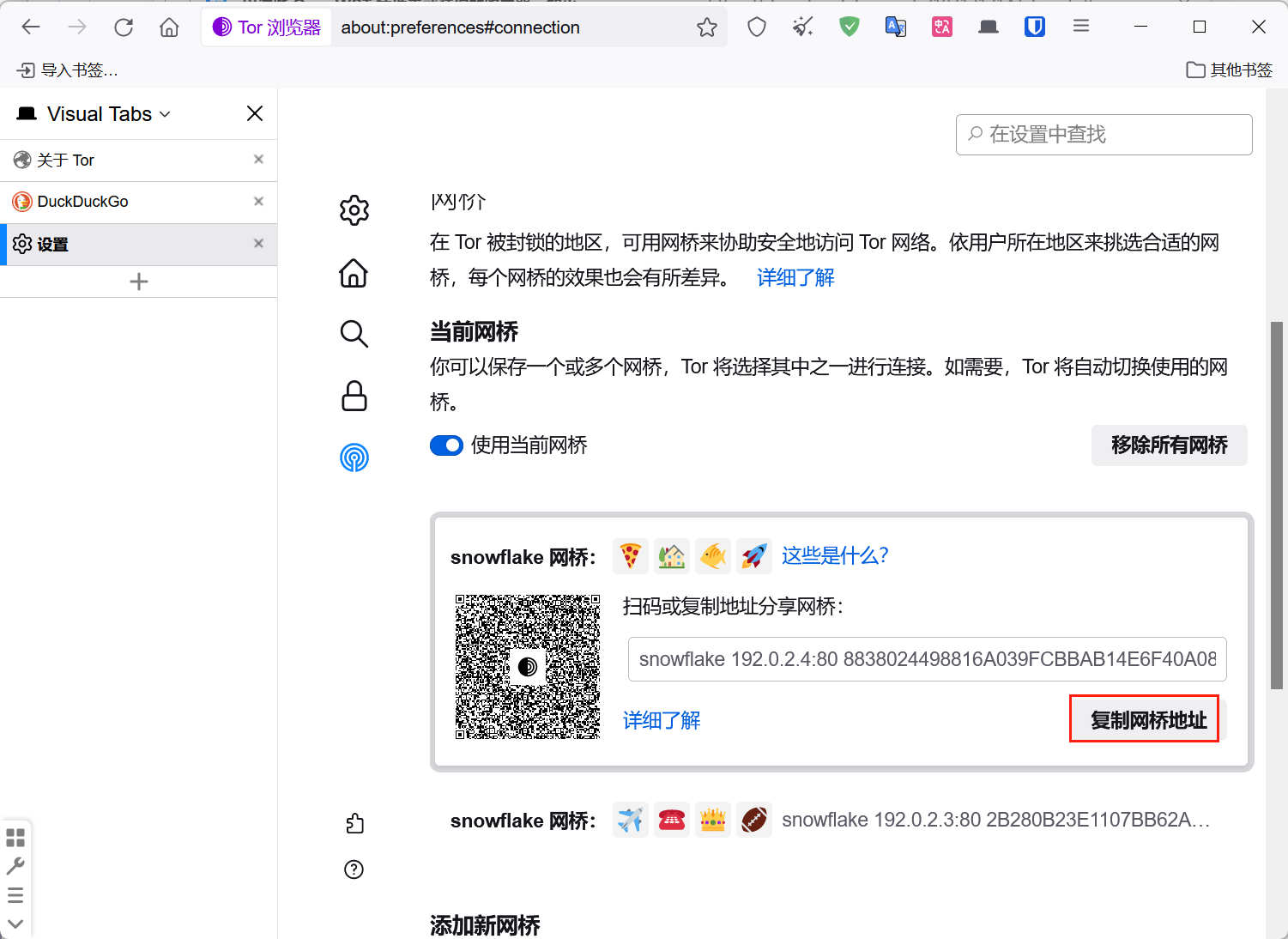The height and width of the screenshot is (939, 1288).
Task: Click the sidebar list lines icon
Action: click(15, 896)
